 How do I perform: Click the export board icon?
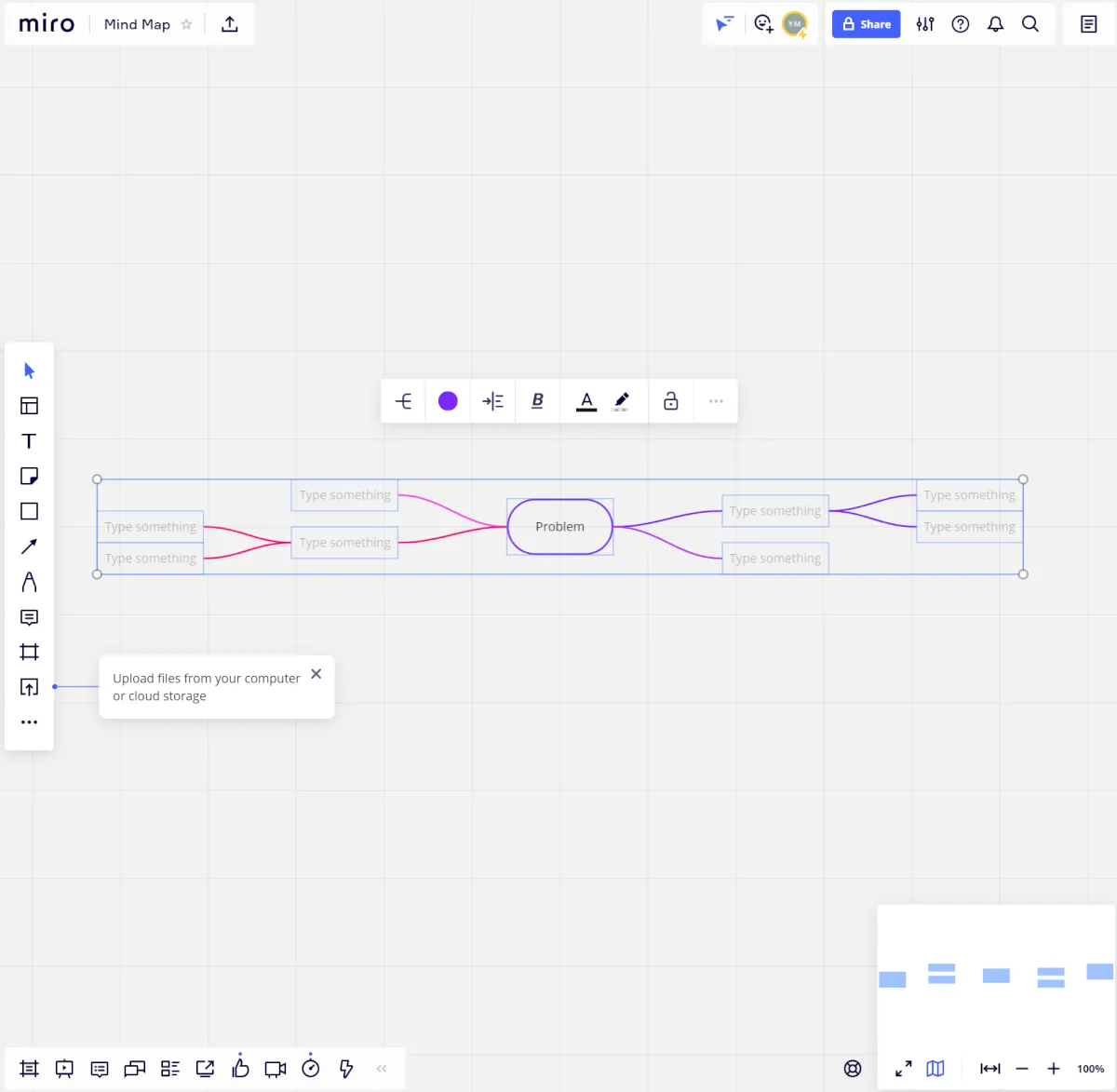tap(230, 24)
